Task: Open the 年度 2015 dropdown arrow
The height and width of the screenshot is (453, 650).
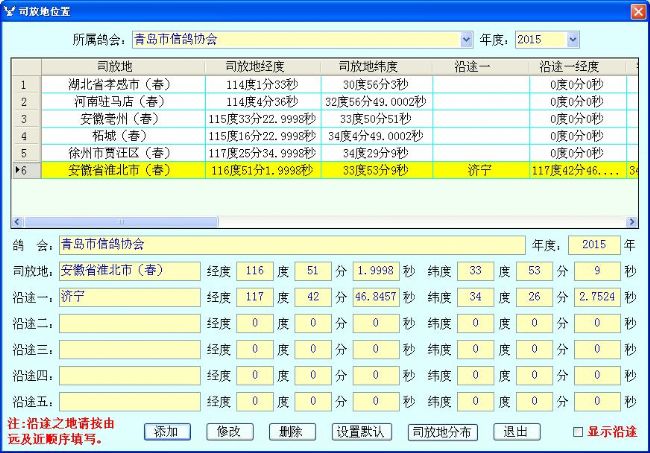Action: point(572,40)
